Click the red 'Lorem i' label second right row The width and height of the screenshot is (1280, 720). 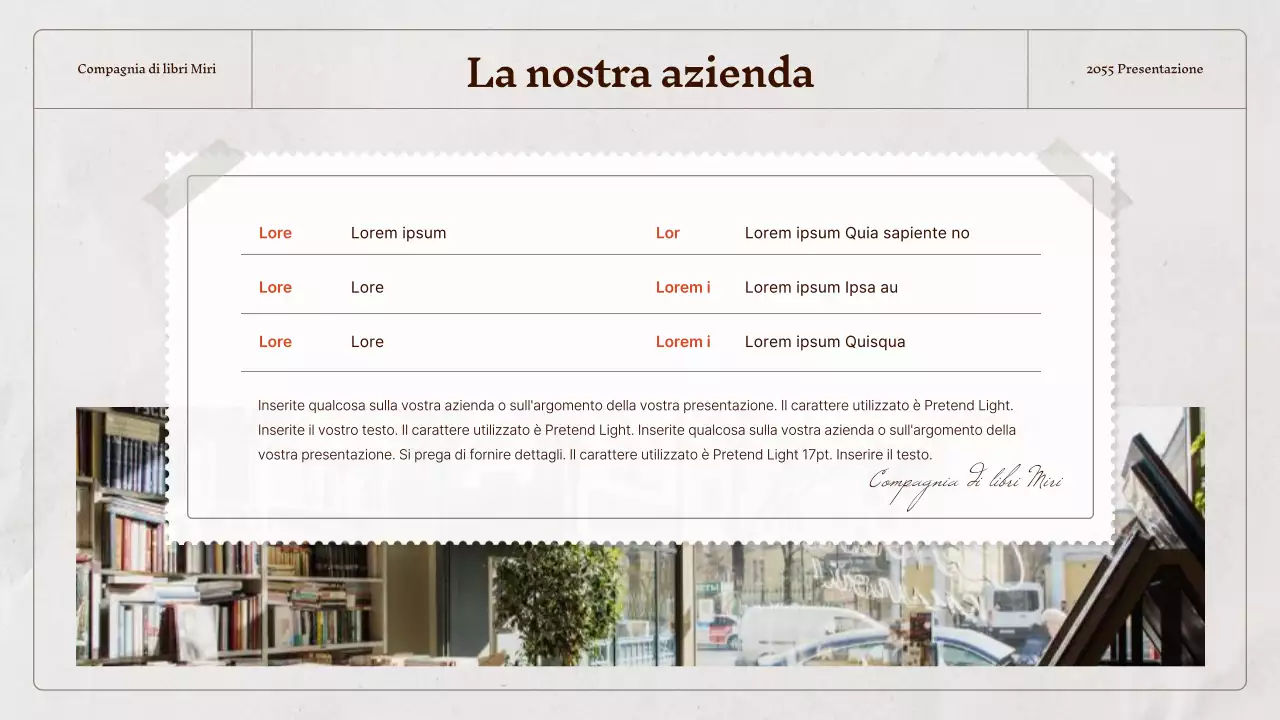pos(683,287)
